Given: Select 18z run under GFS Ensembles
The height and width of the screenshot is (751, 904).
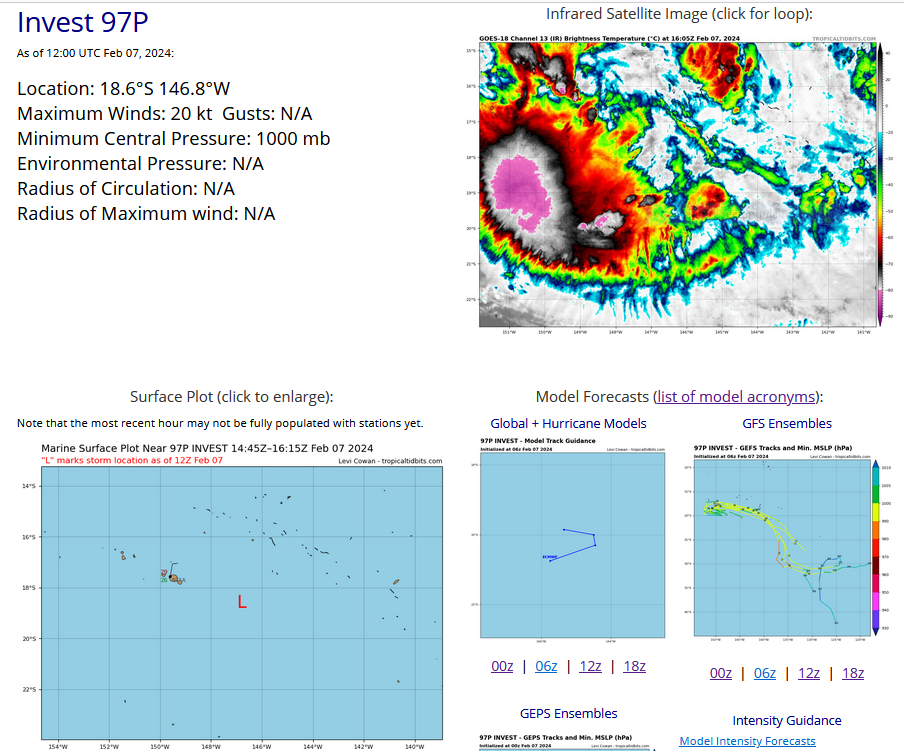Looking at the screenshot, I should [853, 673].
